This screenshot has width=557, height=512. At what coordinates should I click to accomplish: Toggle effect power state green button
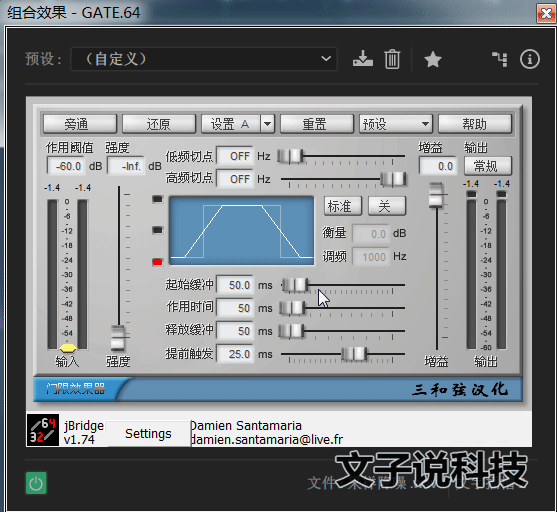[36, 483]
